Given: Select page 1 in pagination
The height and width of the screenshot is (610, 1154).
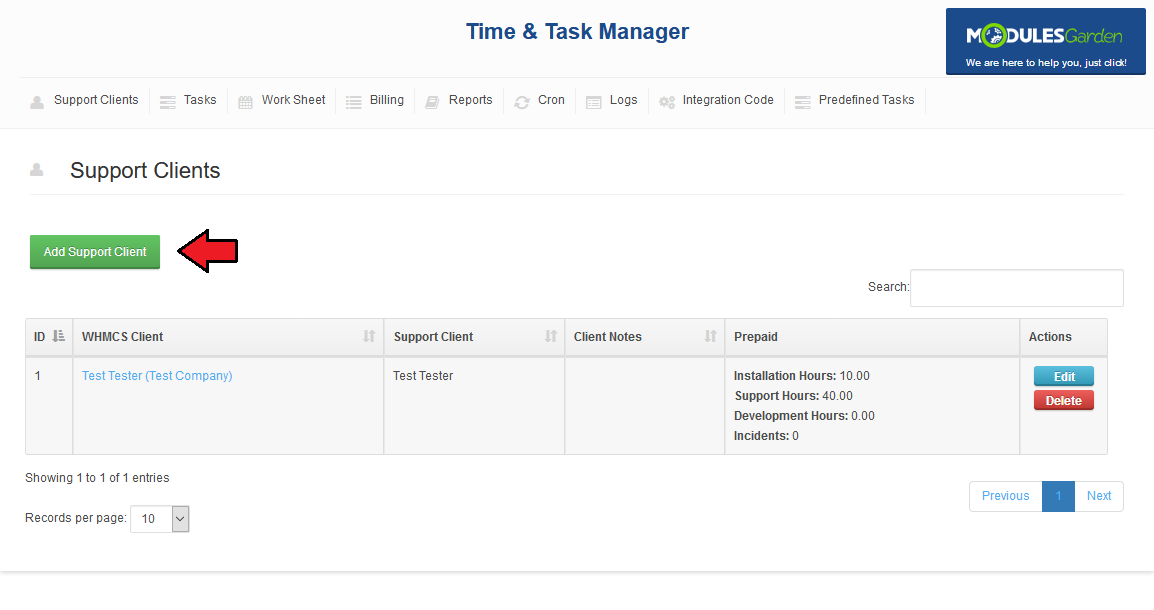Looking at the screenshot, I should point(1058,496).
